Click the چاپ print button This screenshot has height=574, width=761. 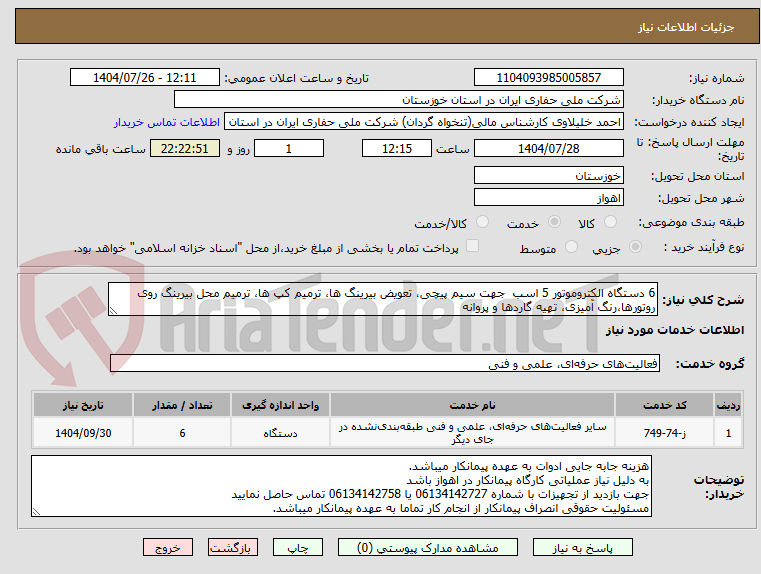tap(298, 547)
